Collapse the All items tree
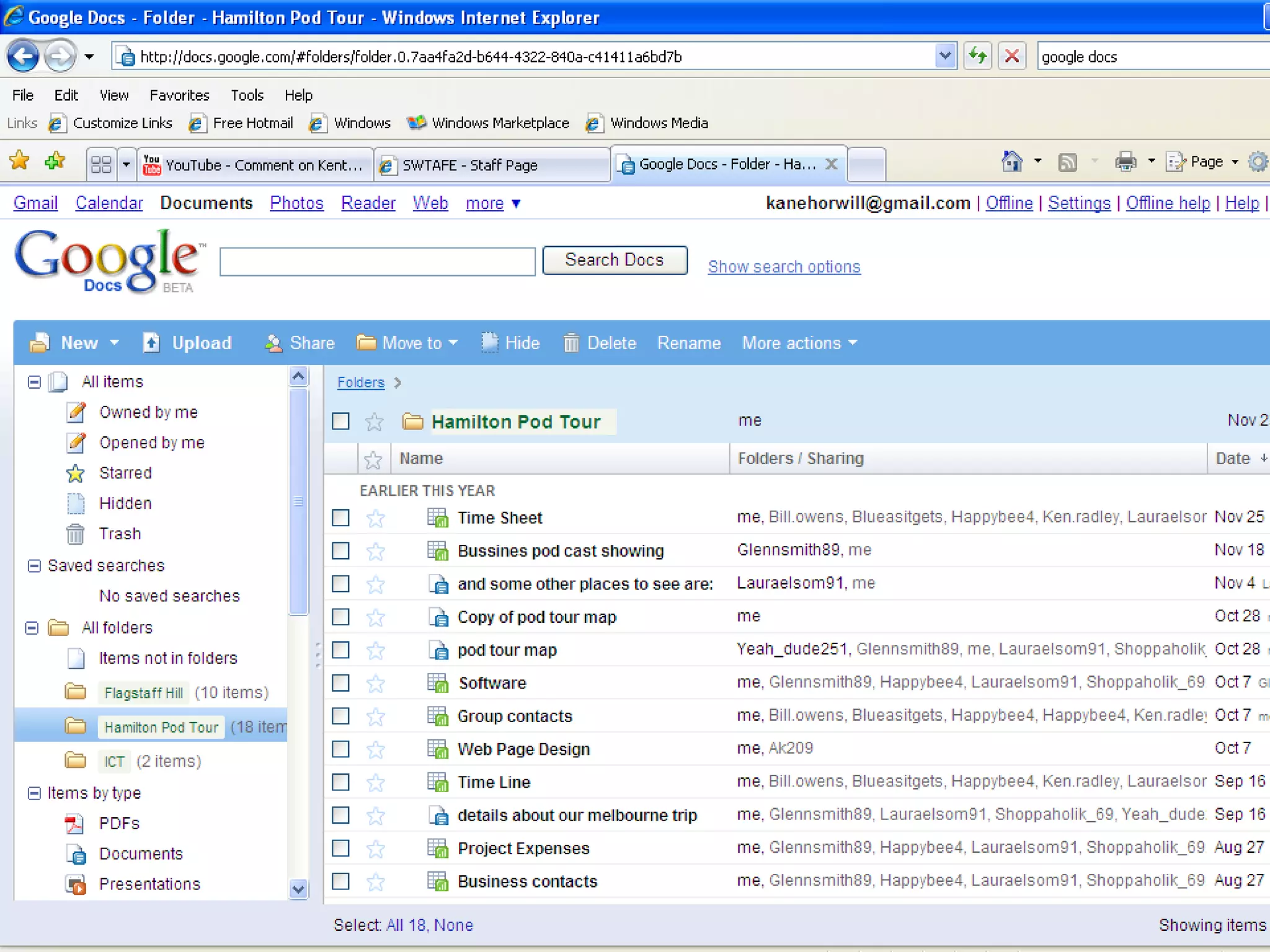This screenshot has width=1270, height=952. click(x=34, y=382)
